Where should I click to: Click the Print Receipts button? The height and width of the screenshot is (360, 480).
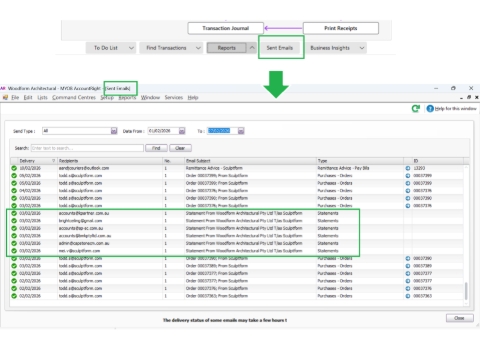click(341, 28)
